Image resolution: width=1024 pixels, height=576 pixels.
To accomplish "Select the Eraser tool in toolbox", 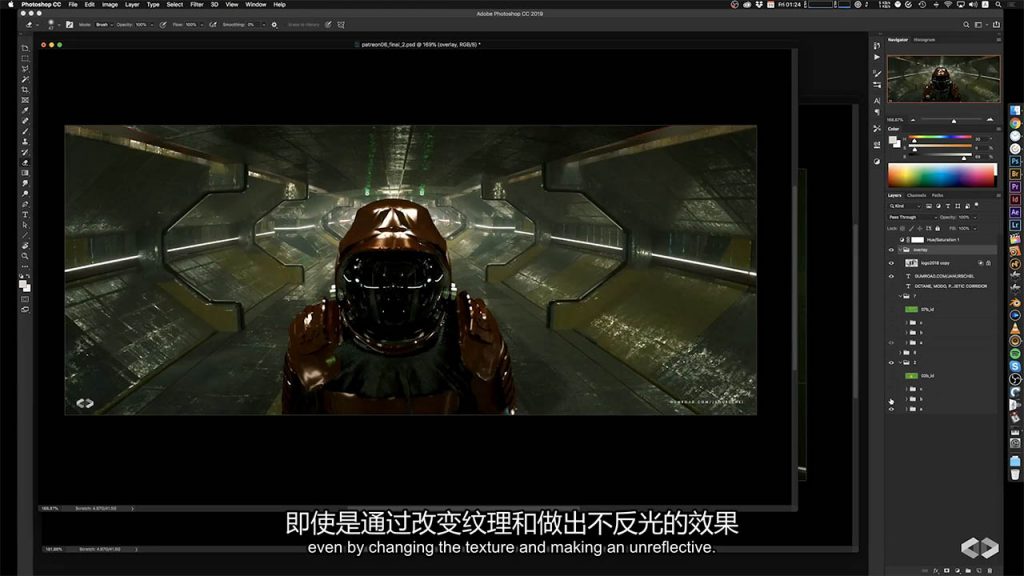I will (25, 163).
